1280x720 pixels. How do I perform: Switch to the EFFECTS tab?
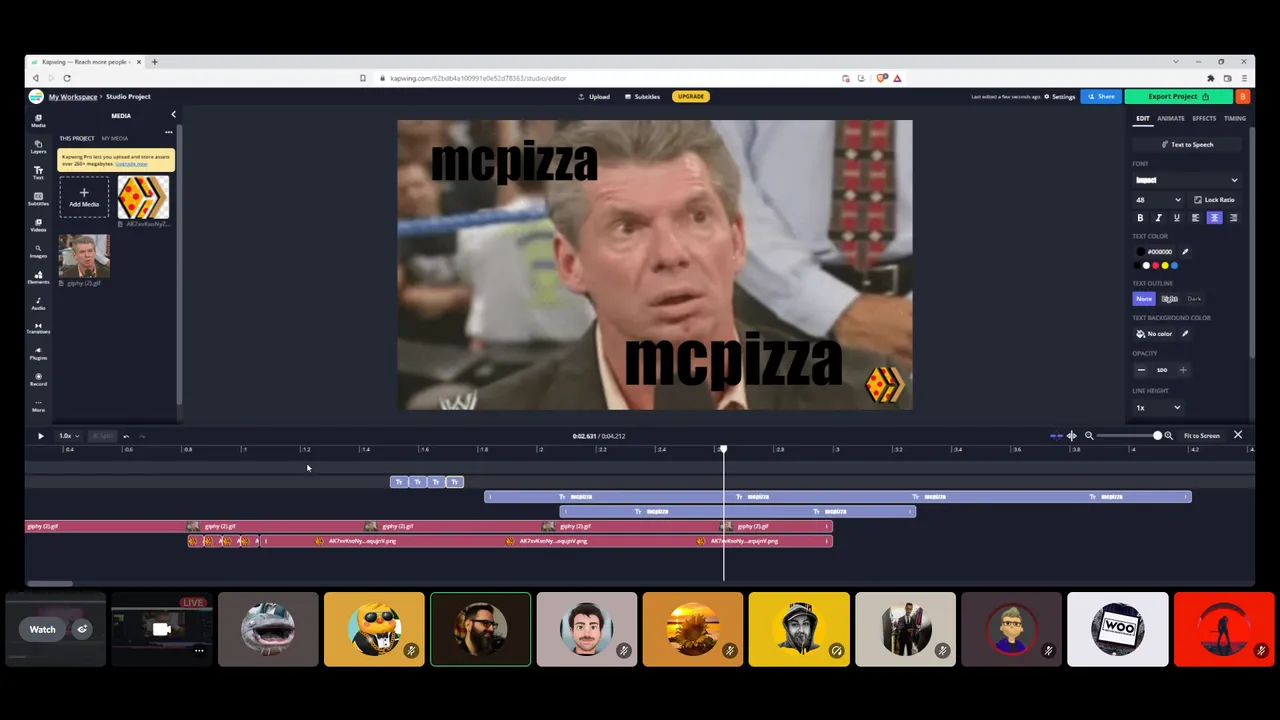1204,118
